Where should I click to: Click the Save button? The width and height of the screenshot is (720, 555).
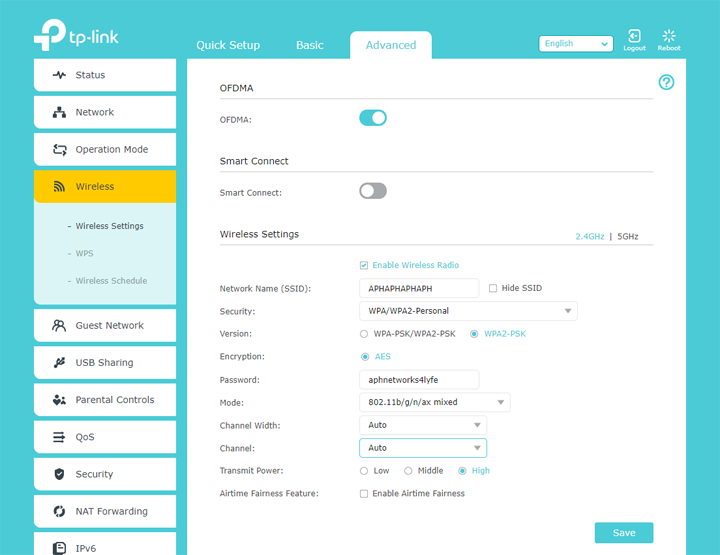pyautogui.click(x=623, y=533)
